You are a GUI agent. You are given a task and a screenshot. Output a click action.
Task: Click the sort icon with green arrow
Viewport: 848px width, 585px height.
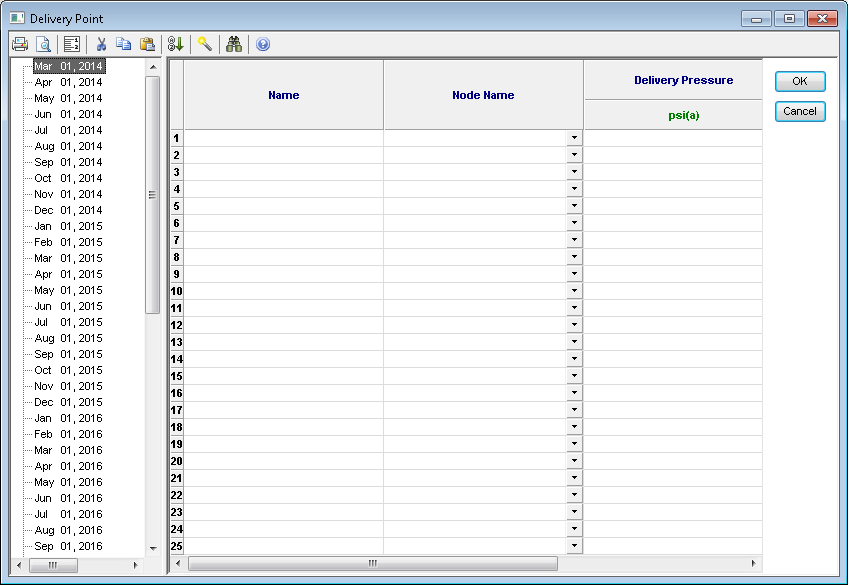click(175, 44)
